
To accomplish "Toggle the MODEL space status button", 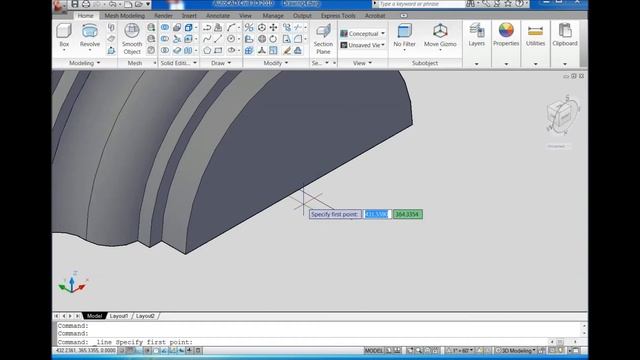I will 373,350.
